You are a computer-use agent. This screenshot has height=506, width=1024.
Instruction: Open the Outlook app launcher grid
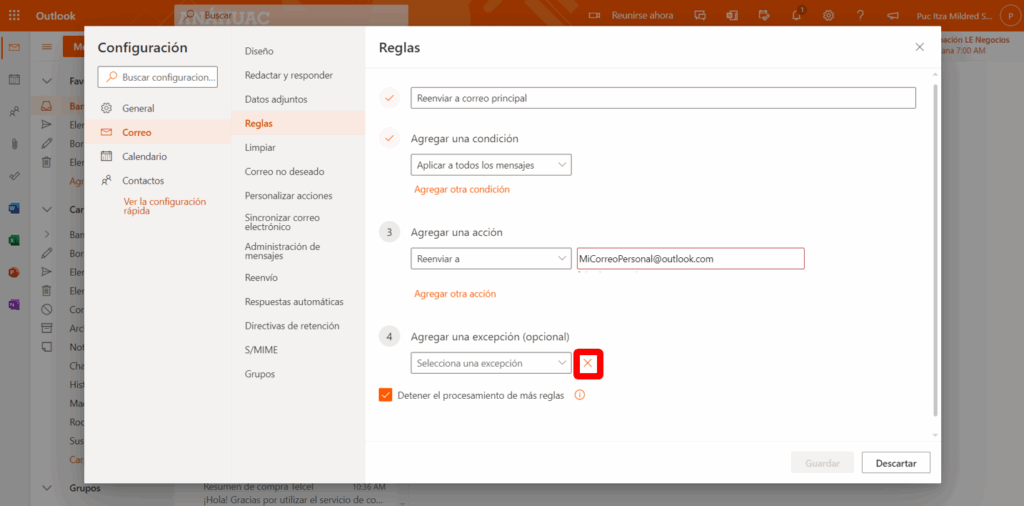(x=14, y=15)
